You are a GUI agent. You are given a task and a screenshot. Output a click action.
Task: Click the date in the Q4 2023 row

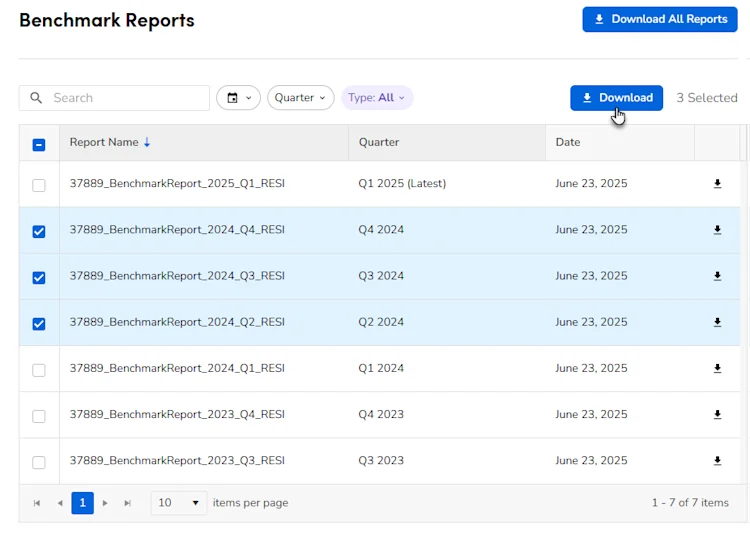(x=591, y=414)
